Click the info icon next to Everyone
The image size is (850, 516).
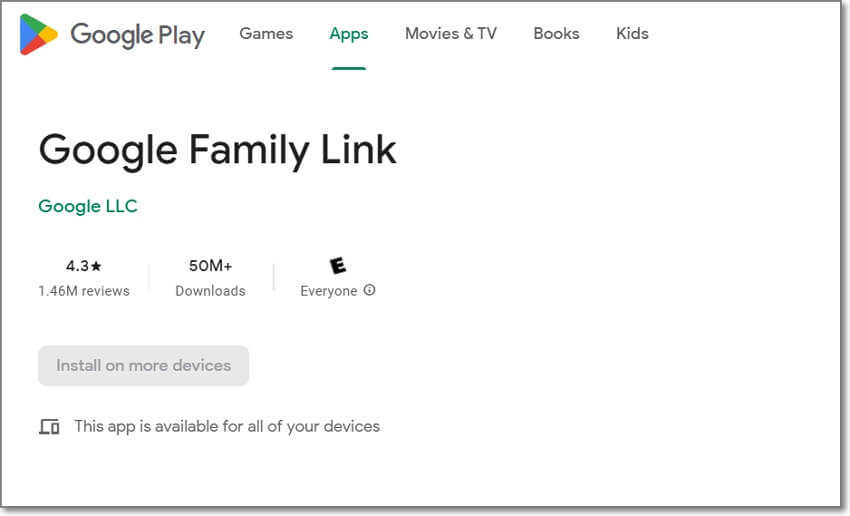370,291
